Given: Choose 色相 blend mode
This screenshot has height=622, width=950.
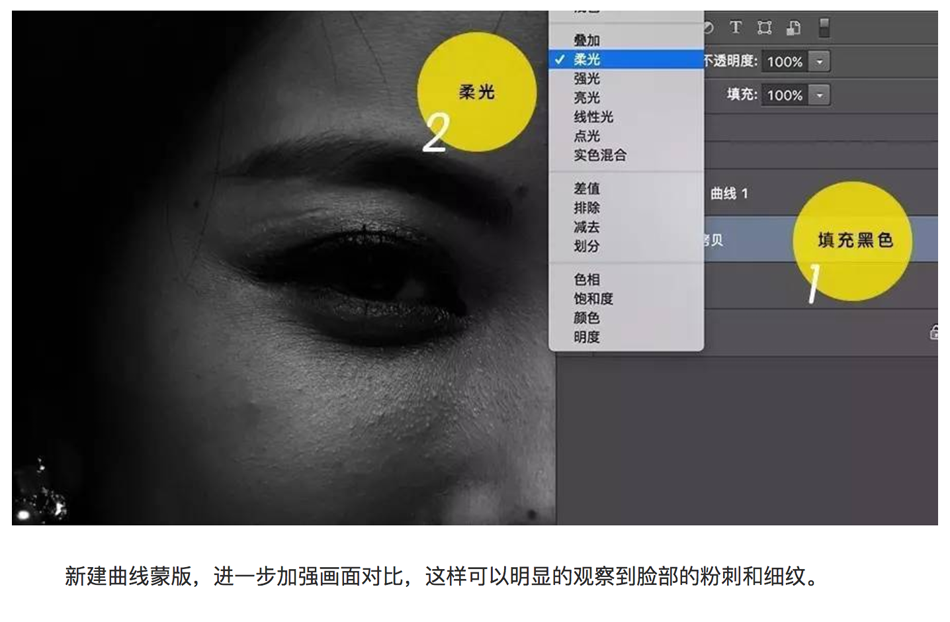Looking at the screenshot, I should (626, 279).
